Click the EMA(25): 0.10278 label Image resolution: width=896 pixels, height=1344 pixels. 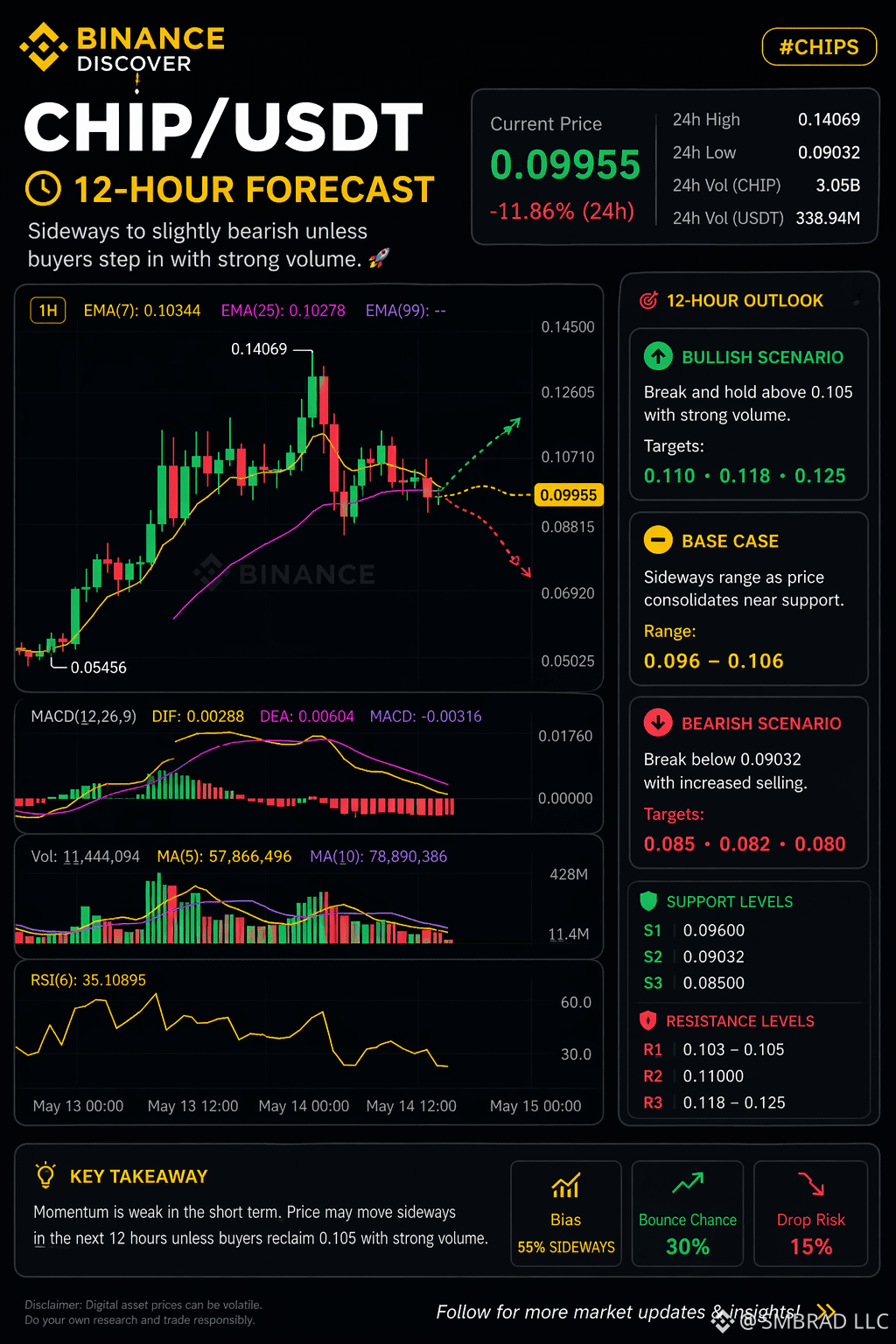[x=283, y=311]
